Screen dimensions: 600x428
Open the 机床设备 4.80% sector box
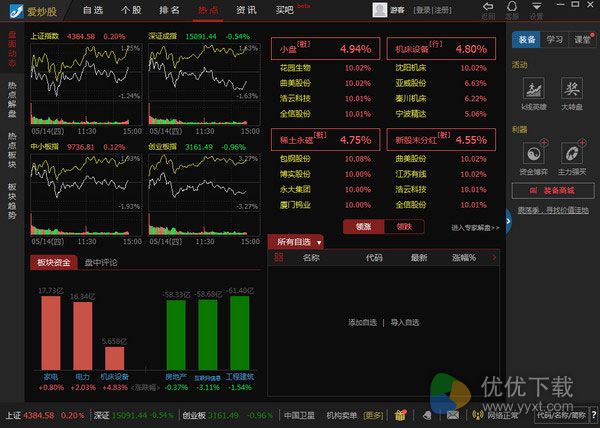[441, 49]
